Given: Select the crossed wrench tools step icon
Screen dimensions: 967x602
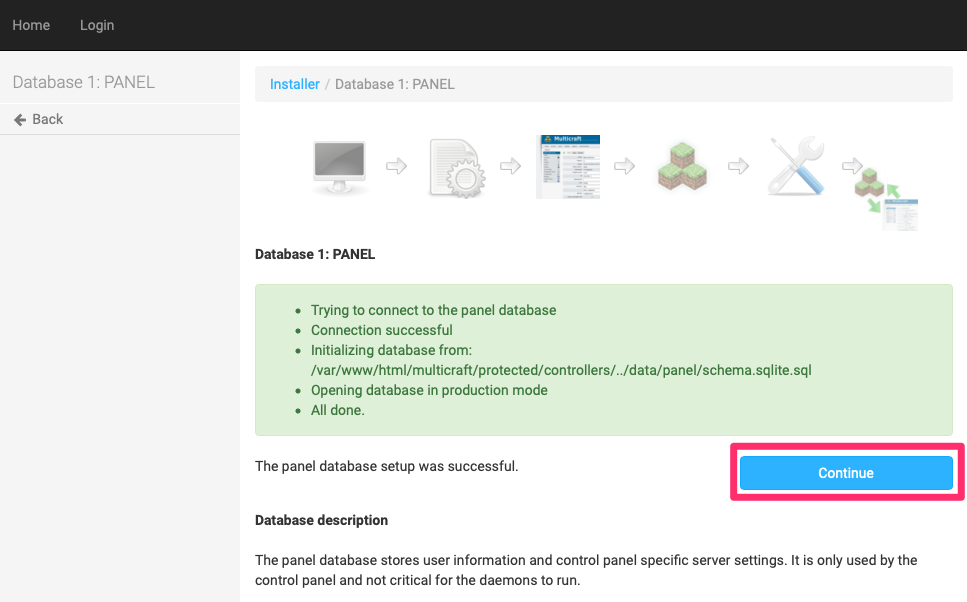Looking at the screenshot, I should coord(795,165).
